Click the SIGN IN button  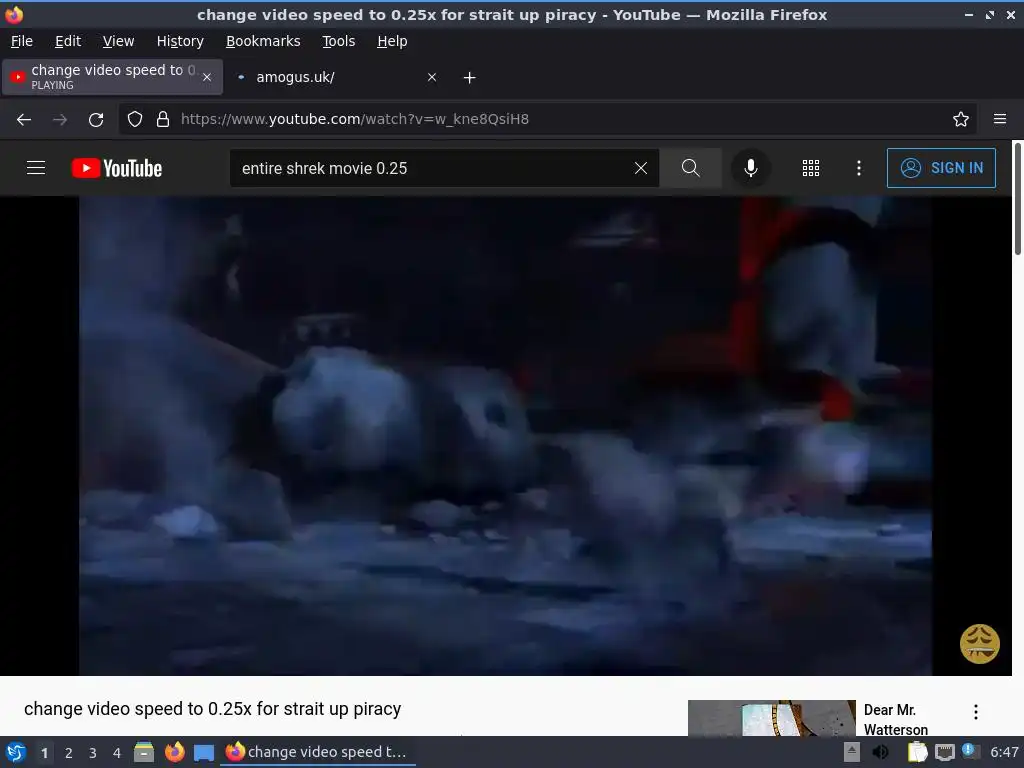(941, 168)
